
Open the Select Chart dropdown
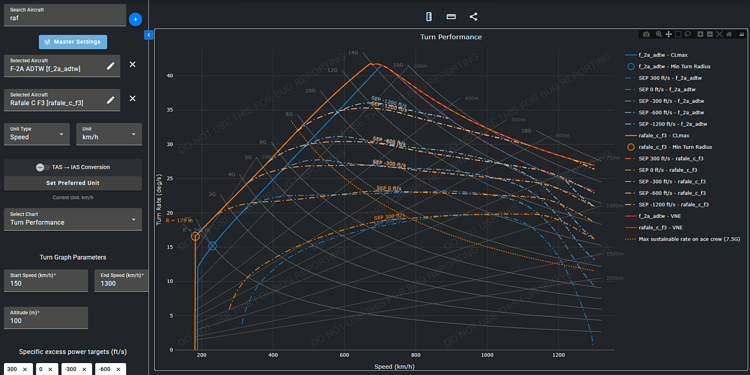(73, 219)
